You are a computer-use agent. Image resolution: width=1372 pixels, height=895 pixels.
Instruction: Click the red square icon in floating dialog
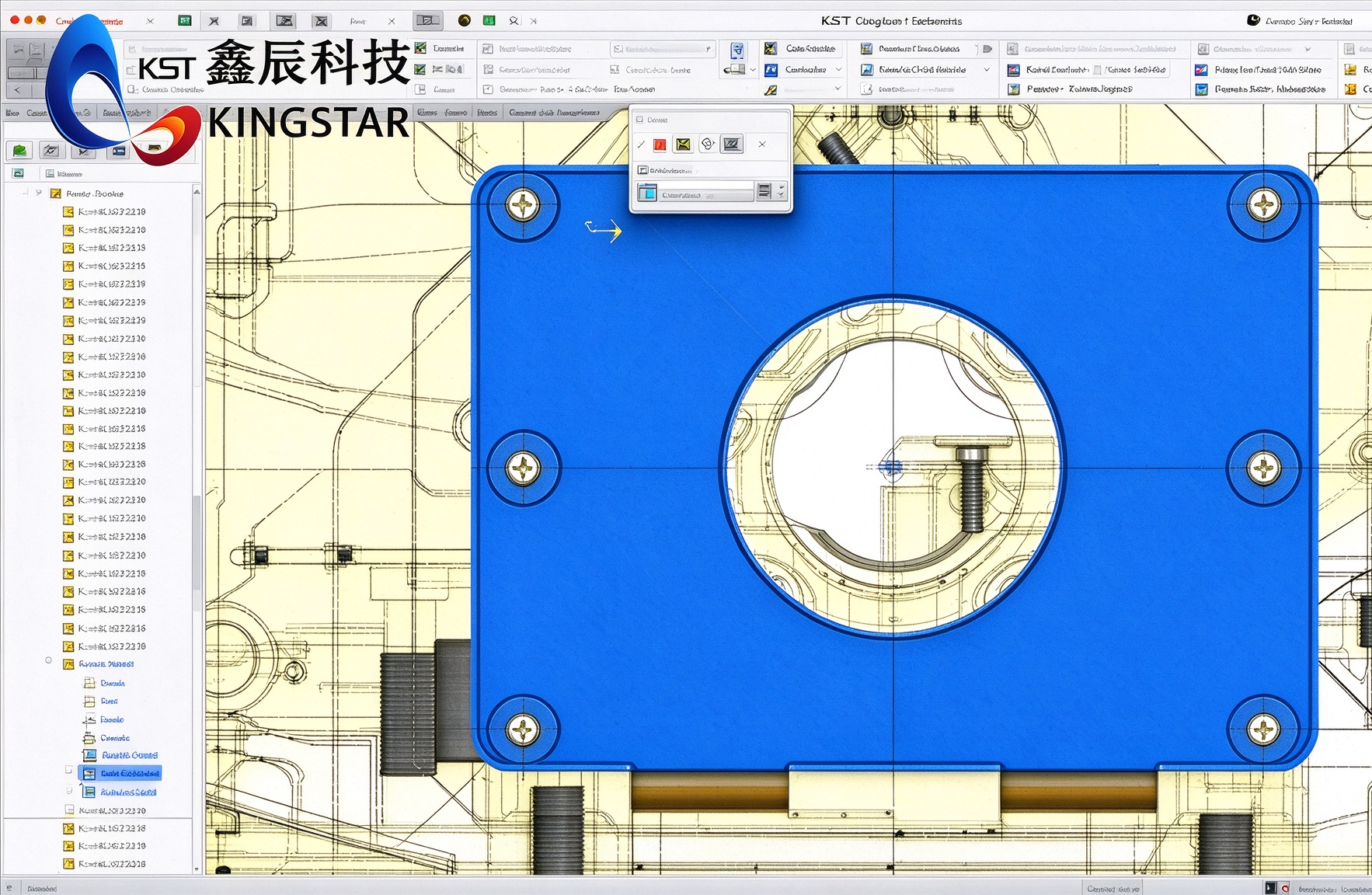[x=660, y=145]
